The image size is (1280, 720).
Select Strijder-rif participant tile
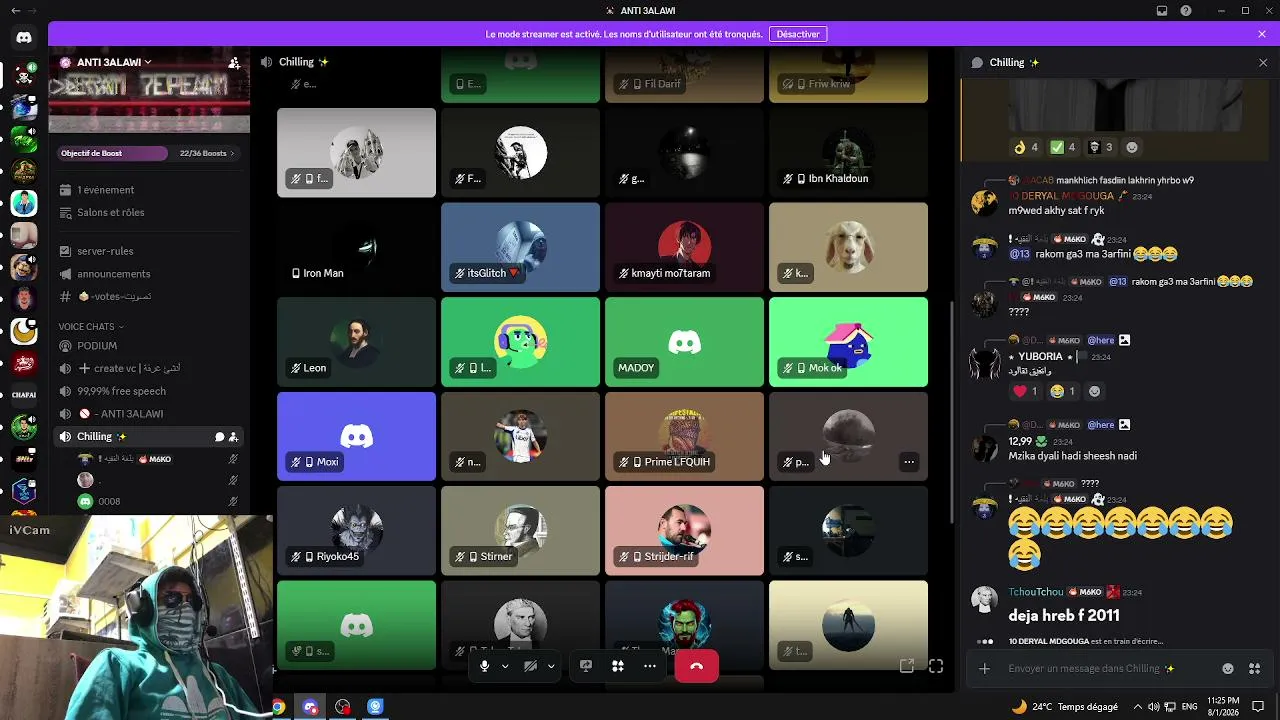click(x=684, y=531)
